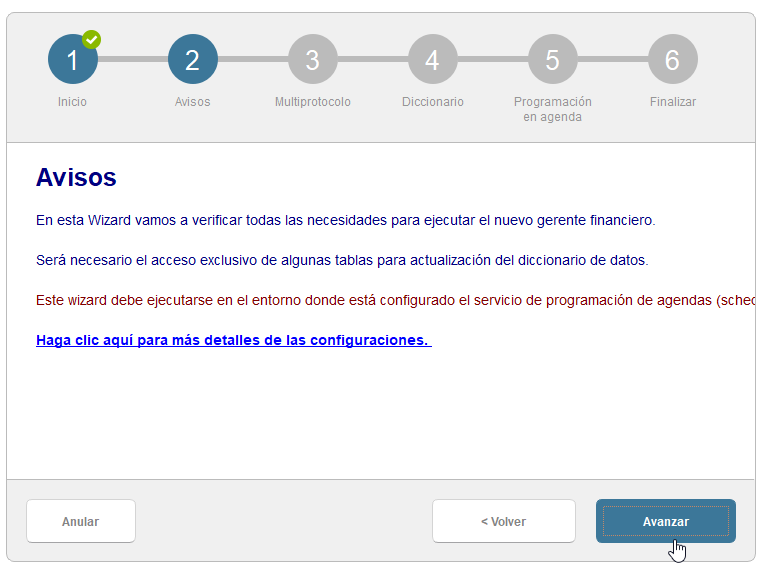This screenshot has height=567, width=760.
Task: Advance with the Avanzar button
Action: [665, 521]
